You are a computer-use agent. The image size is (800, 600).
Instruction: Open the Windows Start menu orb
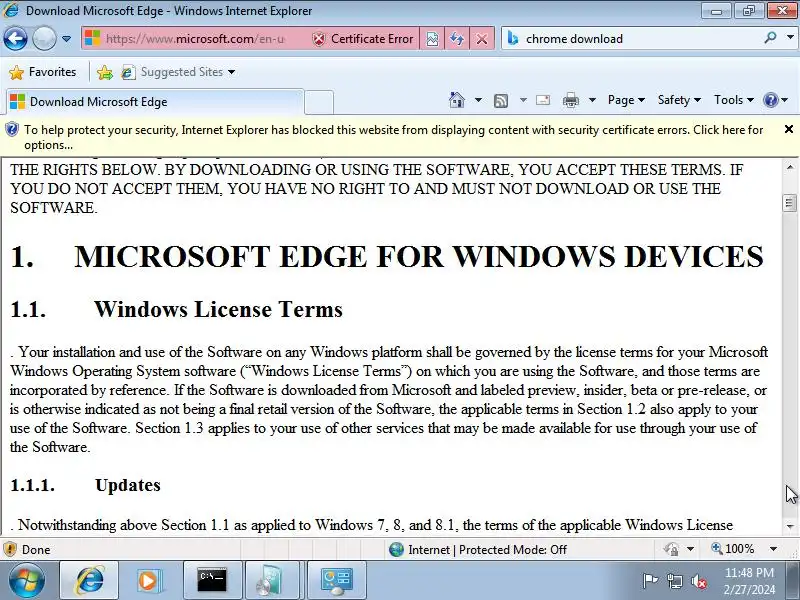click(x=26, y=580)
